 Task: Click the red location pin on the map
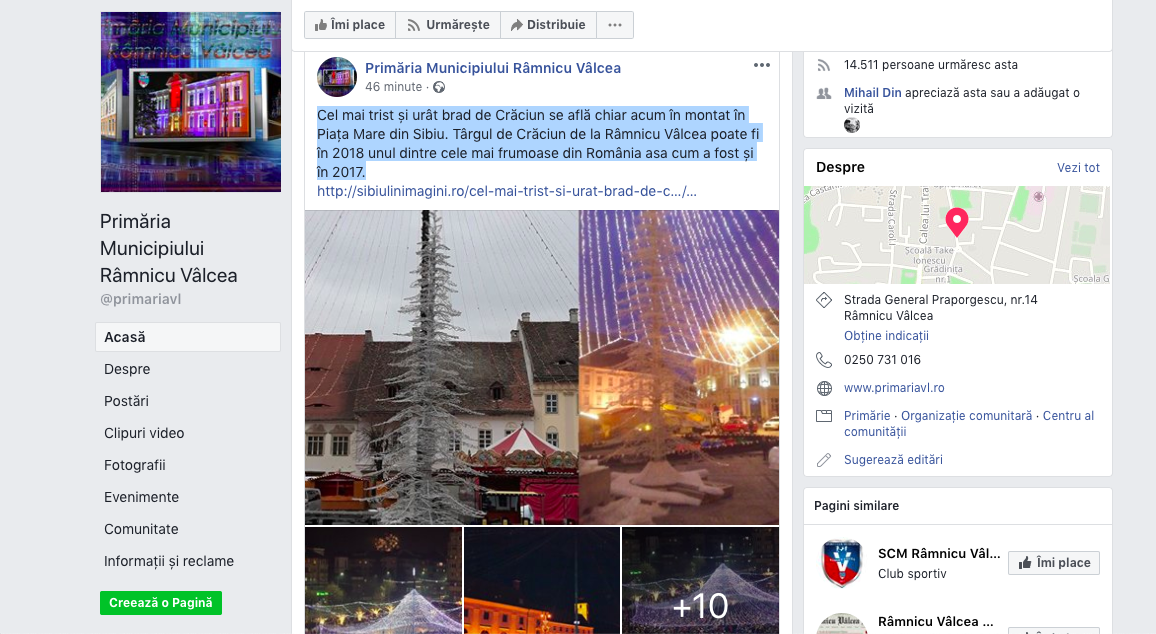[957, 221]
